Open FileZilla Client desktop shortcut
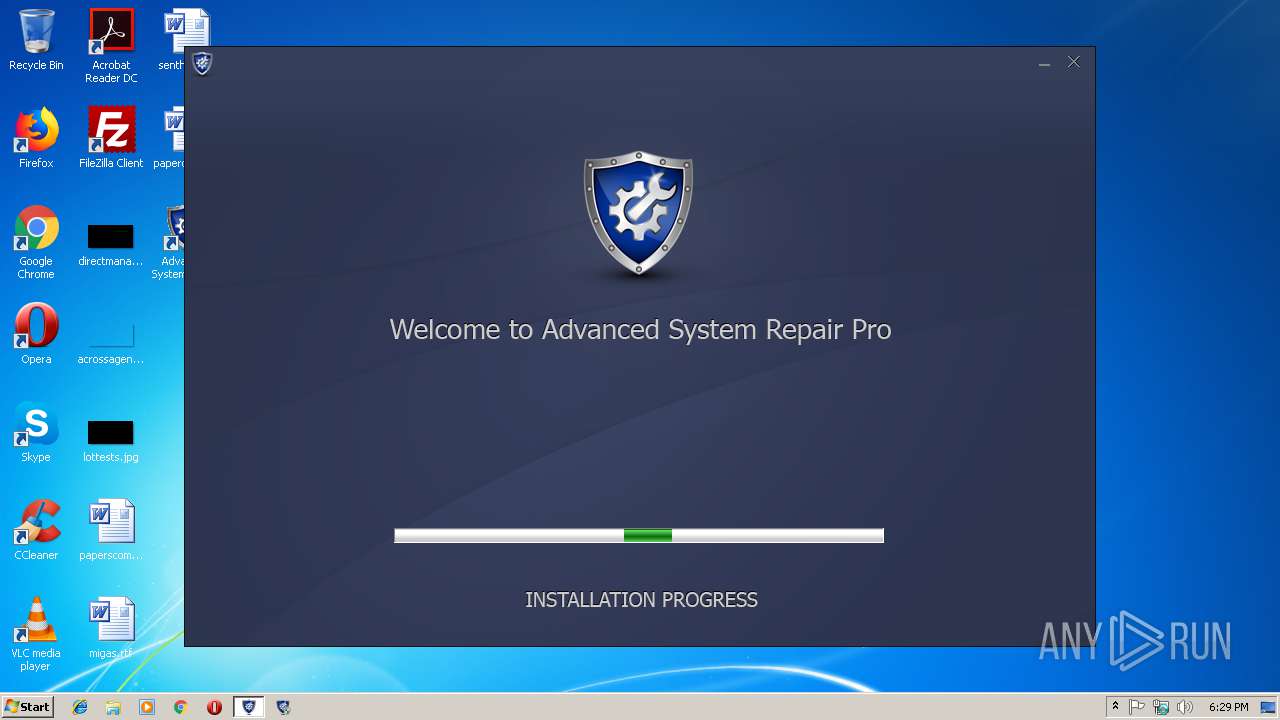This screenshot has height=720, width=1280. [111, 138]
